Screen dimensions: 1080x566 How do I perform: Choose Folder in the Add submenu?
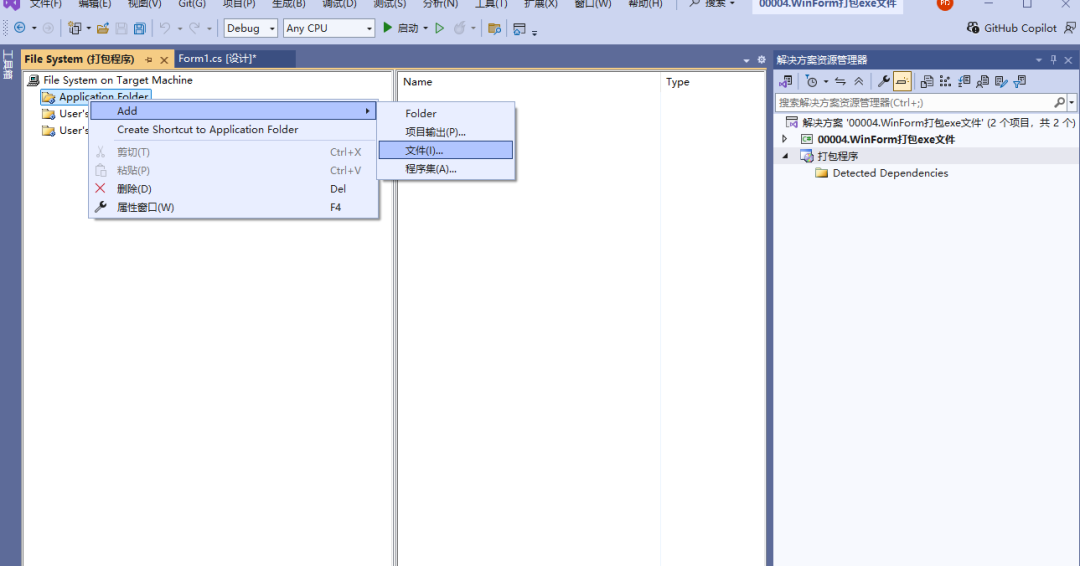click(446, 114)
